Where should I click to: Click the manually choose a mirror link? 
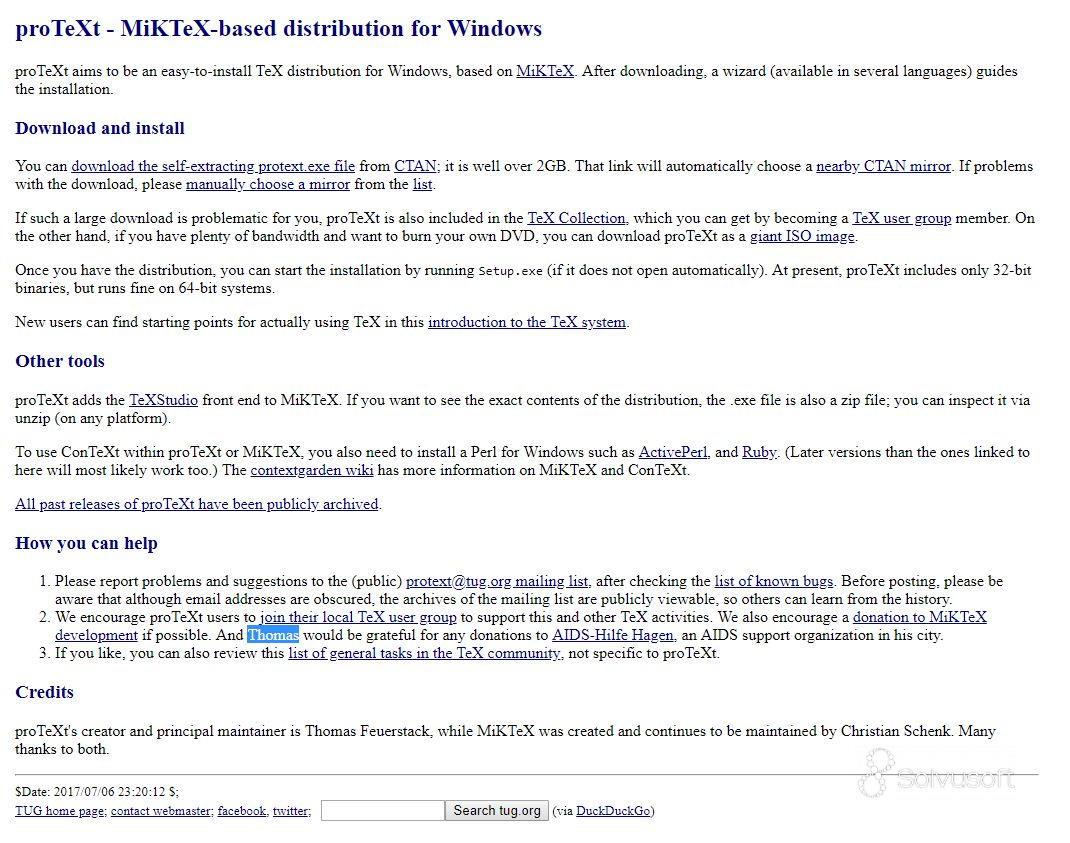268,184
